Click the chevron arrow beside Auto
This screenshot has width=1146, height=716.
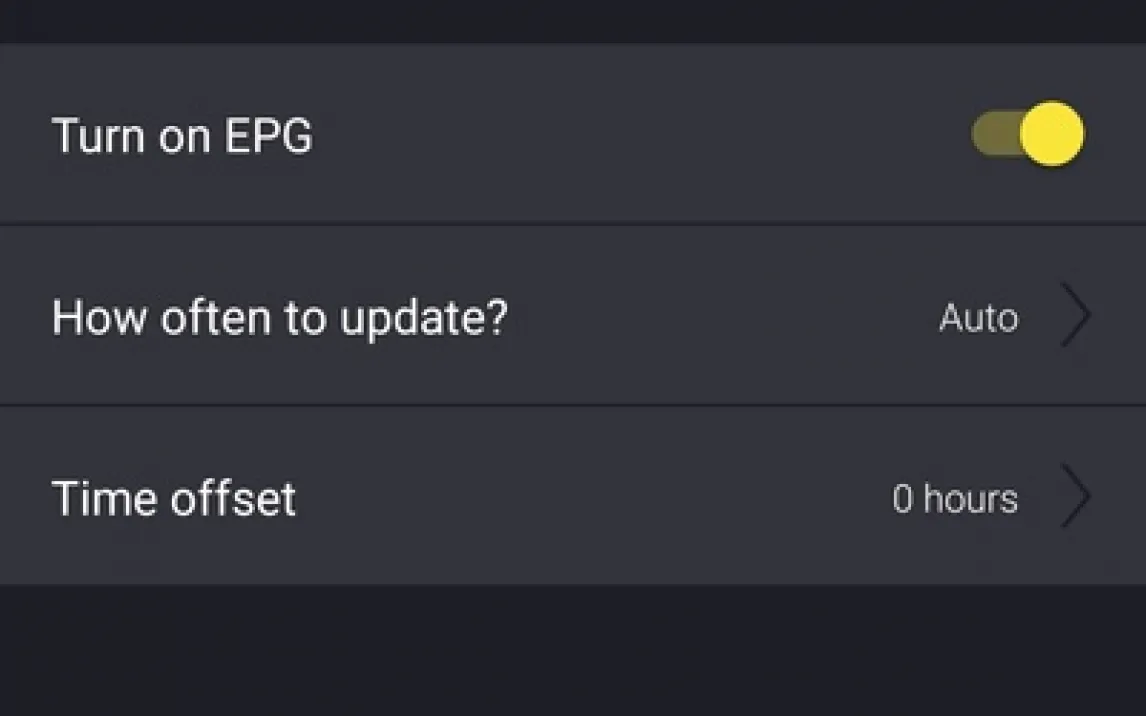(1075, 316)
